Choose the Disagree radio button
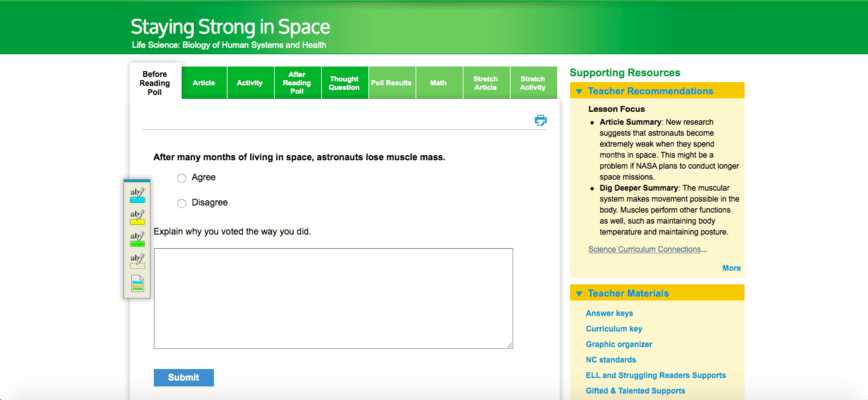This screenshot has height=400, width=868. coord(182,204)
